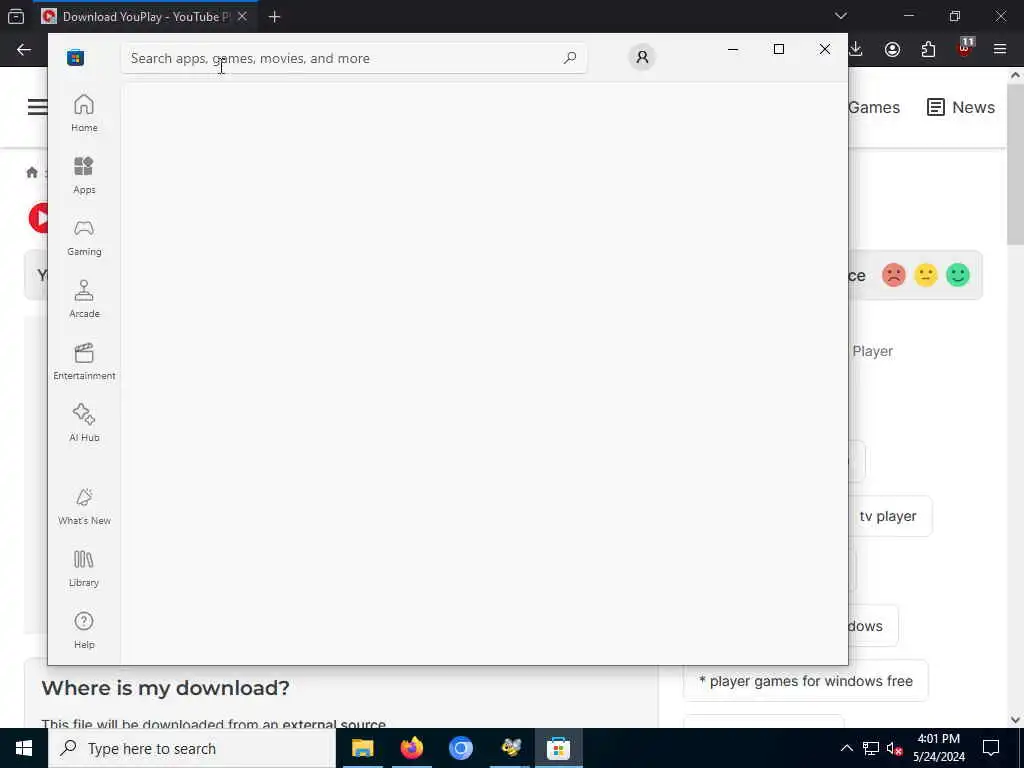Open the Games link on the webpage
Screen dimensions: 1024x768
point(874,107)
